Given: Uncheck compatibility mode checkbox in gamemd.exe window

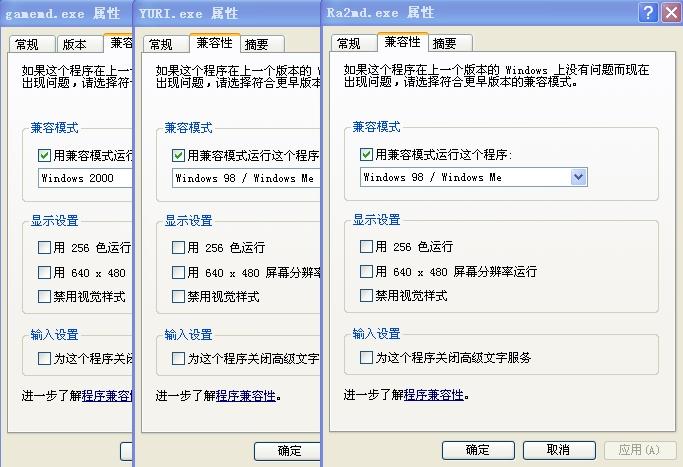Looking at the screenshot, I should click(44, 155).
